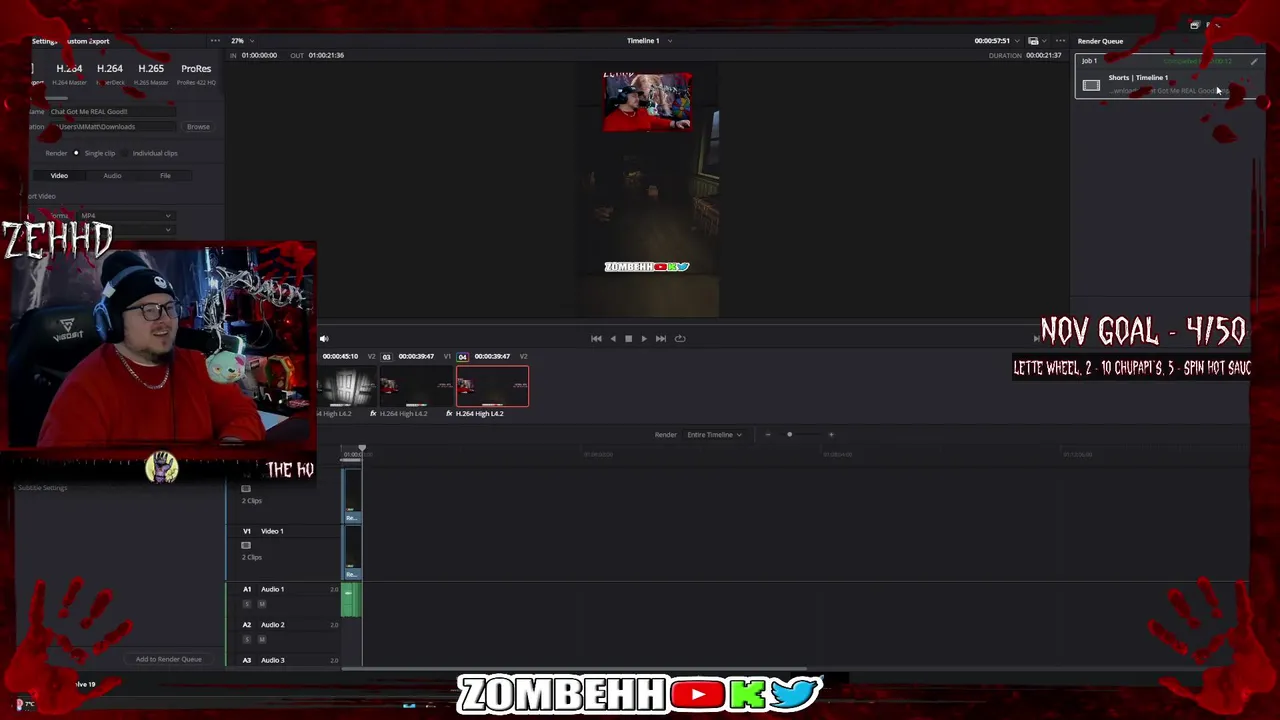
Task: Open the Render Settings panel title
Action: 70,41
